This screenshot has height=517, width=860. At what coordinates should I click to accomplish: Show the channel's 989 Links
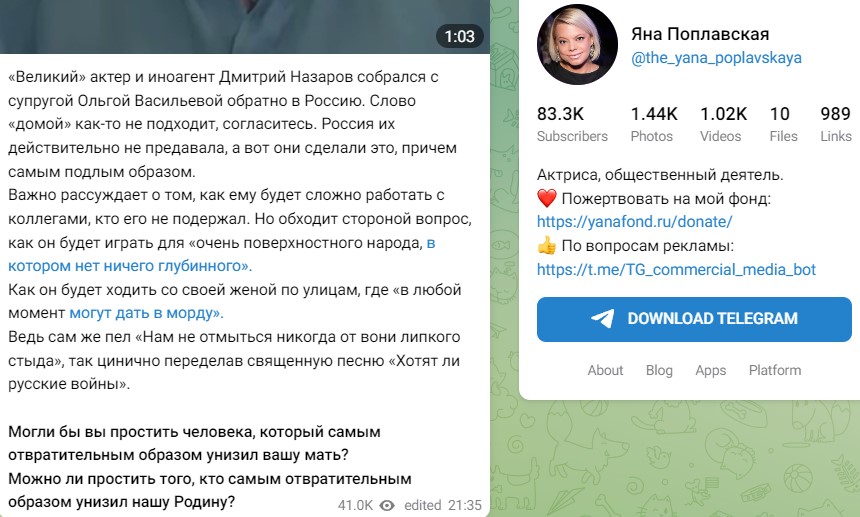pos(835,124)
